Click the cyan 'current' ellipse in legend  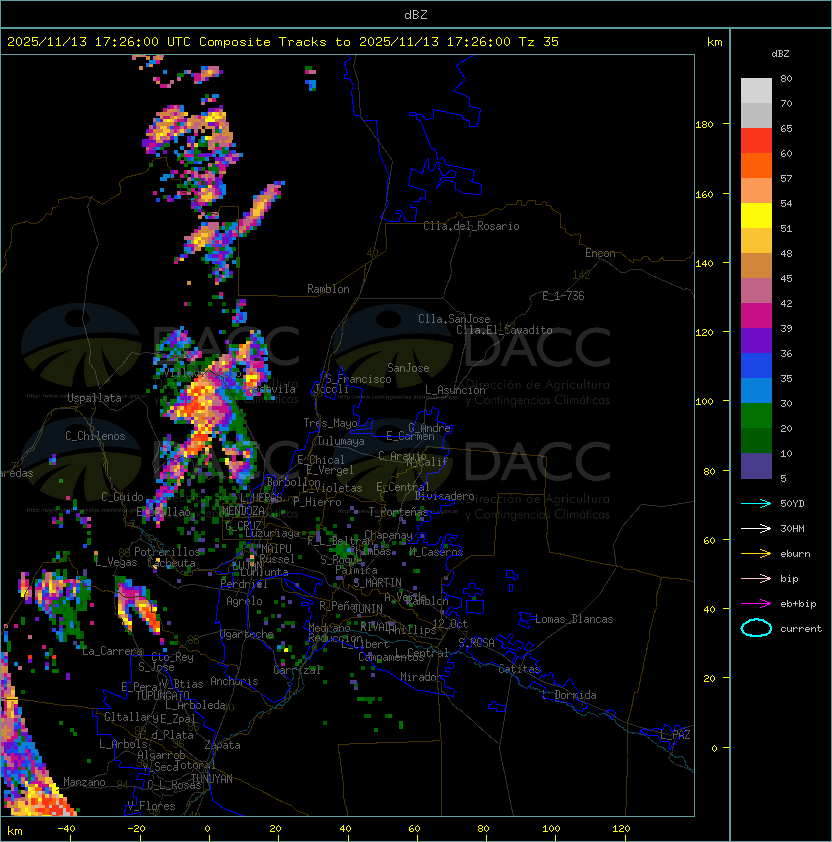click(756, 628)
